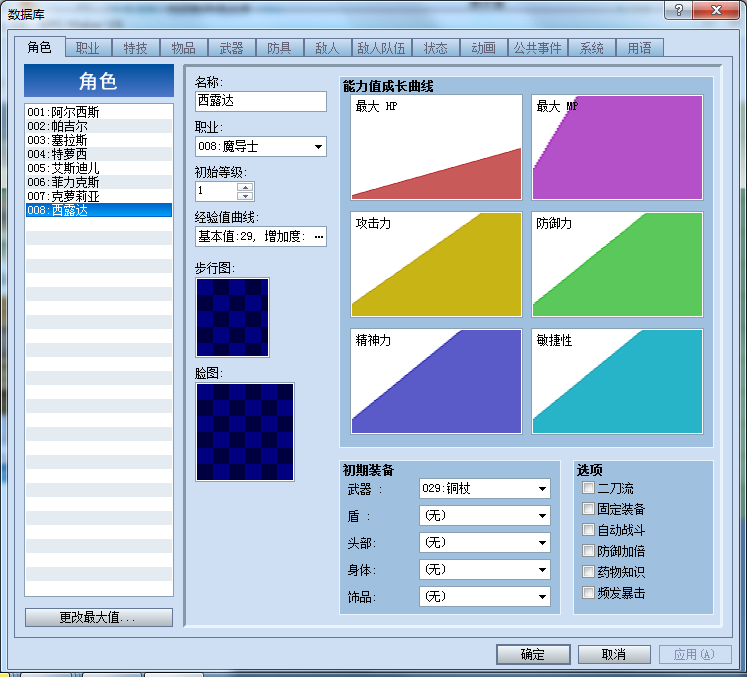Enable the 防御加倍 checkbox
Viewport: 747px width, 677px height.
click(588, 551)
